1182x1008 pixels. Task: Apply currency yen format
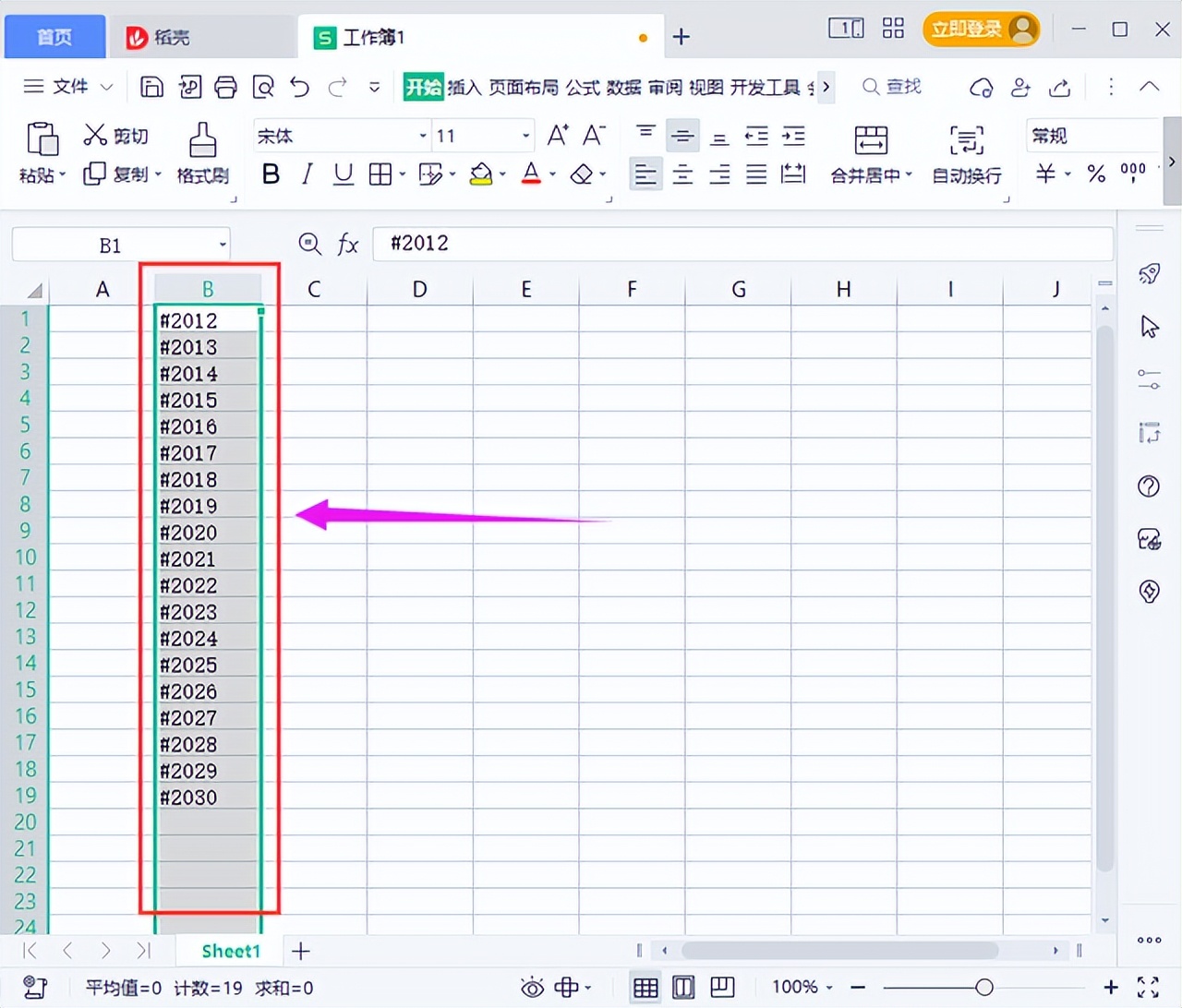(x=1045, y=174)
